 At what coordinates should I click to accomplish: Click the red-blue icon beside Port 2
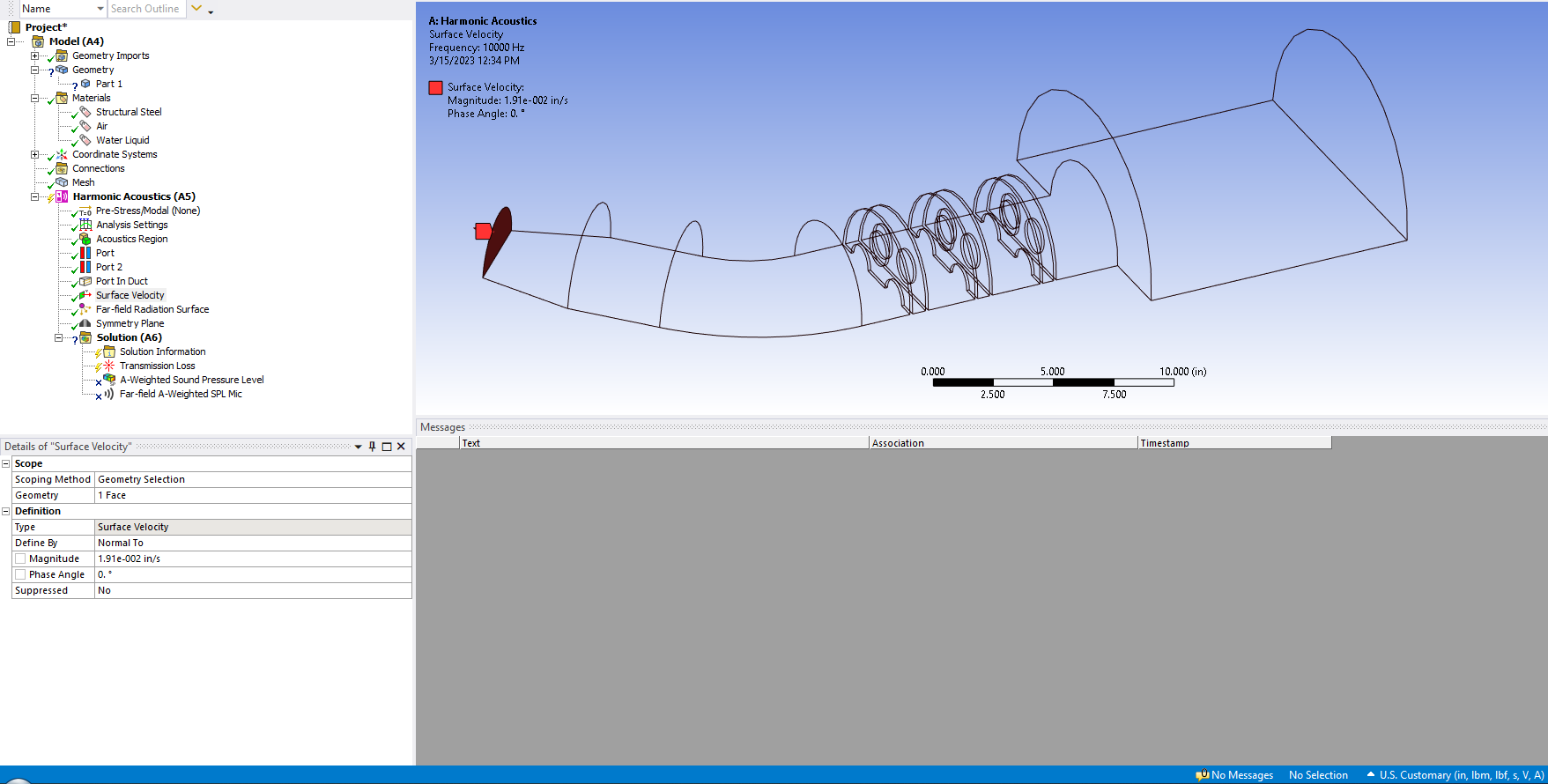(85, 267)
